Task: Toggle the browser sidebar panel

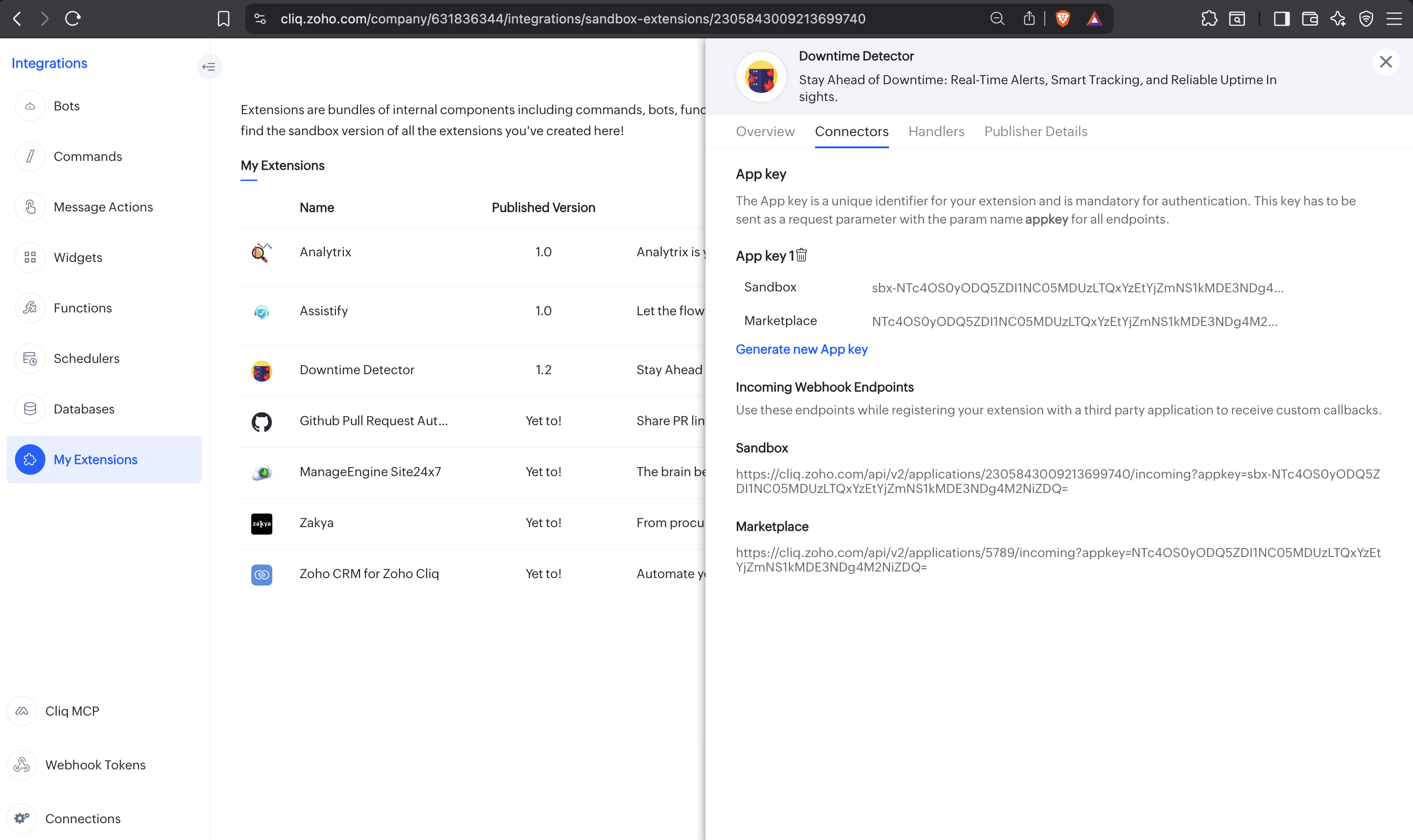Action: [x=1282, y=19]
